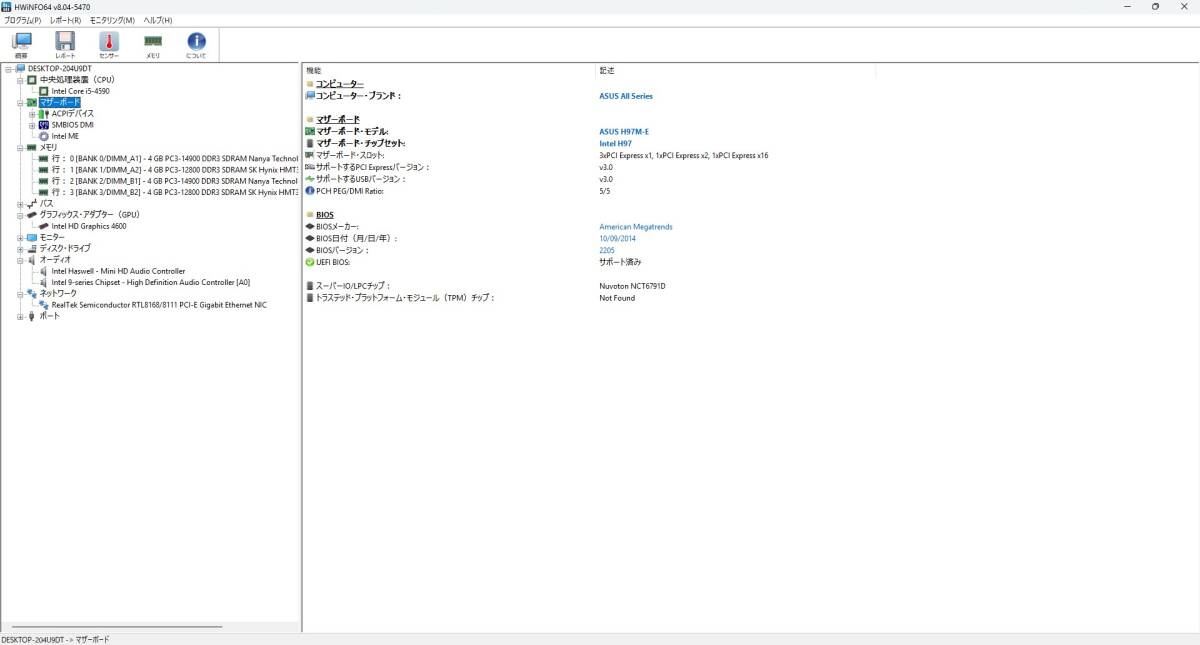Click the USB icon beside サポートするUSBバージョン

coord(310,179)
